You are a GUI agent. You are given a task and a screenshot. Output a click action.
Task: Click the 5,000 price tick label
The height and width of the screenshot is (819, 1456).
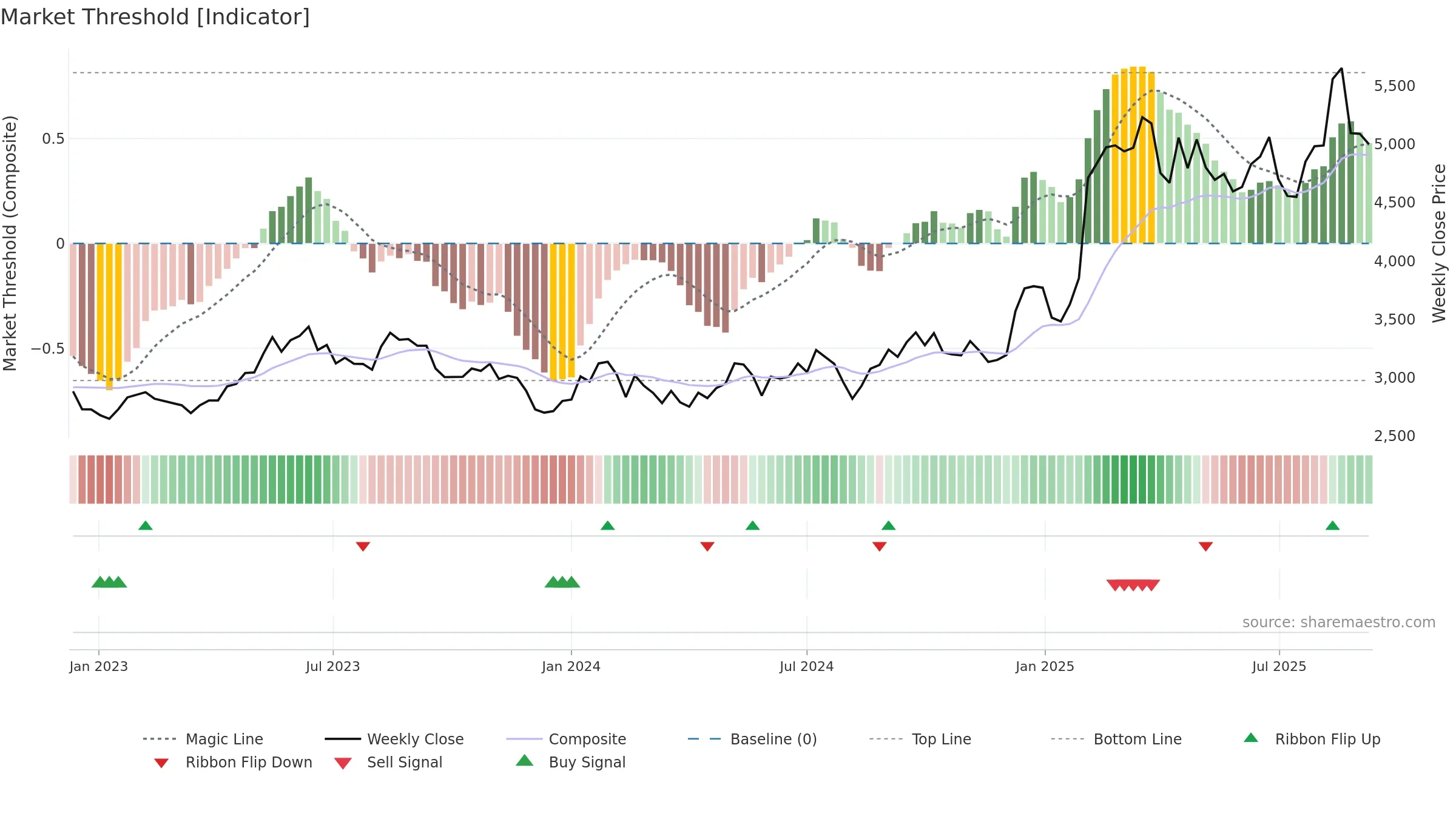click(1395, 144)
